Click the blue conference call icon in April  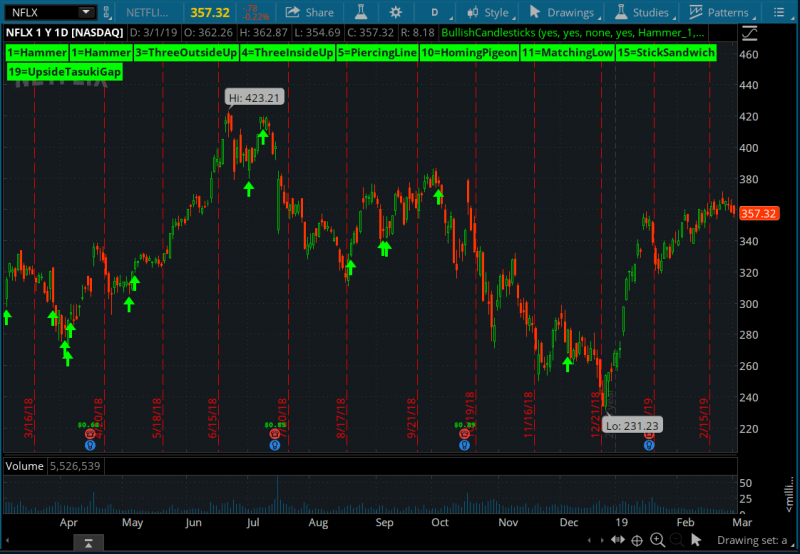(90, 445)
